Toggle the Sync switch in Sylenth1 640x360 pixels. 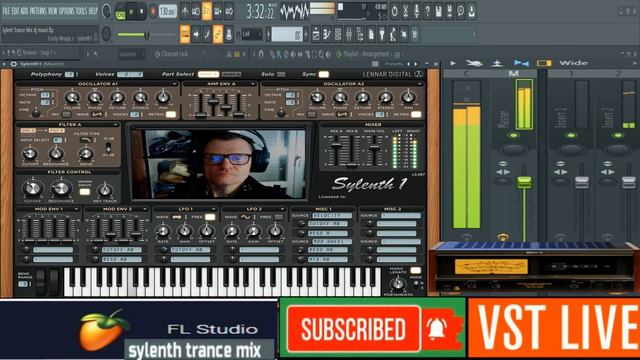324,74
